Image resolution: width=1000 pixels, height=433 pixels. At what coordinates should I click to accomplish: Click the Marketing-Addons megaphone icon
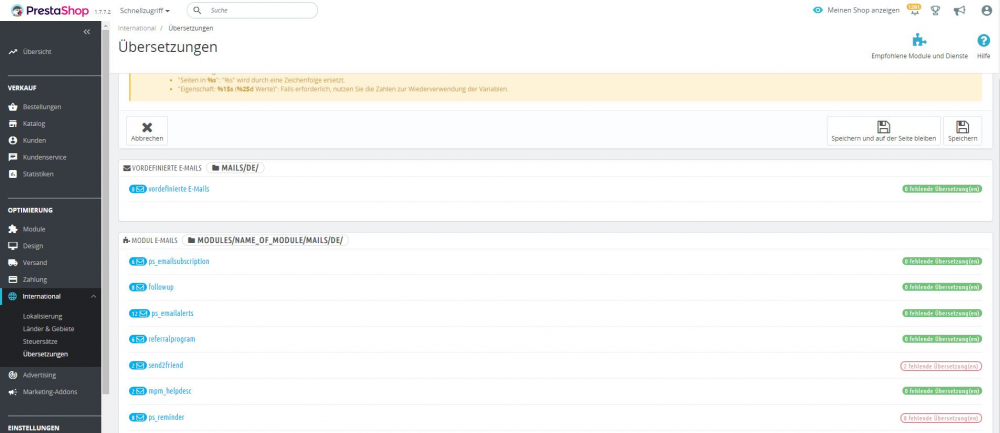coord(13,392)
